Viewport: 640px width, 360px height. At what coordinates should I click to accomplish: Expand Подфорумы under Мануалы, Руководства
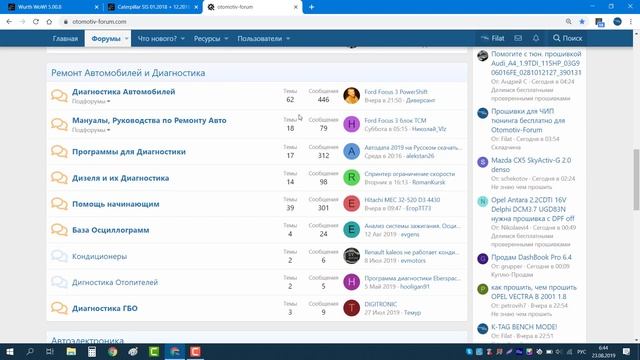click(91, 130)
